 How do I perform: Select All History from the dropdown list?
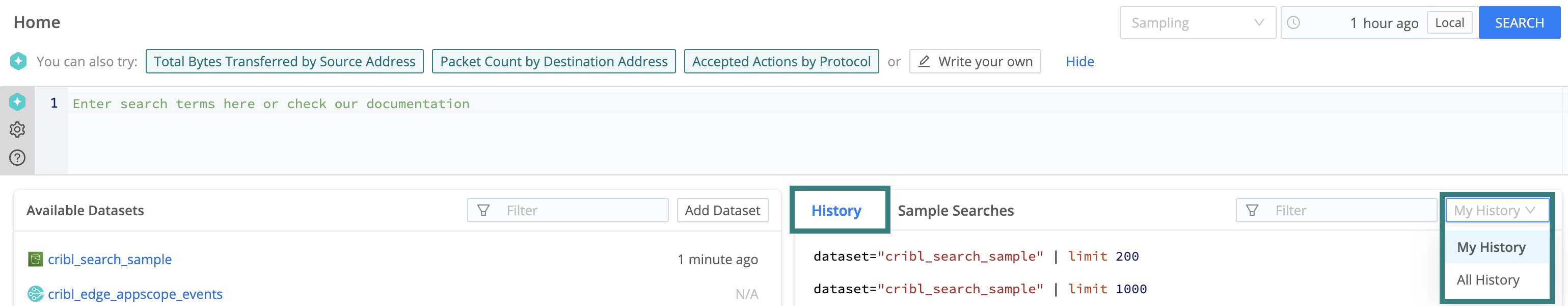(1488, 280)
